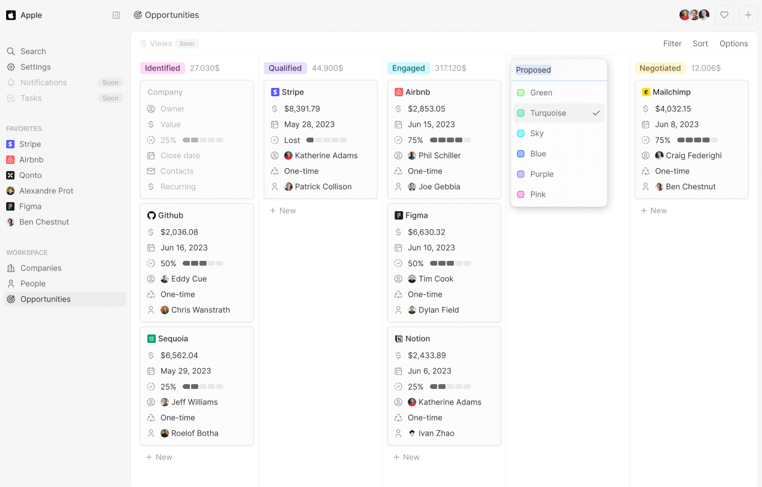Select Green color option
The width and height of the screenshot is (762, 487).
pos(559,92)
